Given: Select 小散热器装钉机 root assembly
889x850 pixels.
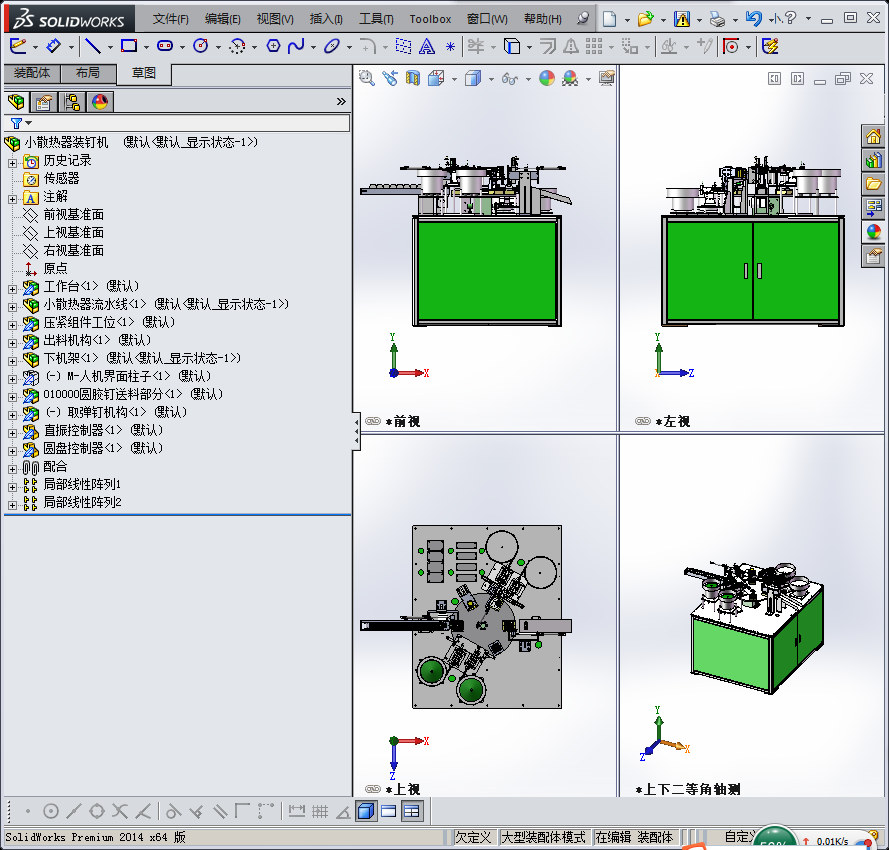Looking at the screenshot, I should (x=66, y=142).
